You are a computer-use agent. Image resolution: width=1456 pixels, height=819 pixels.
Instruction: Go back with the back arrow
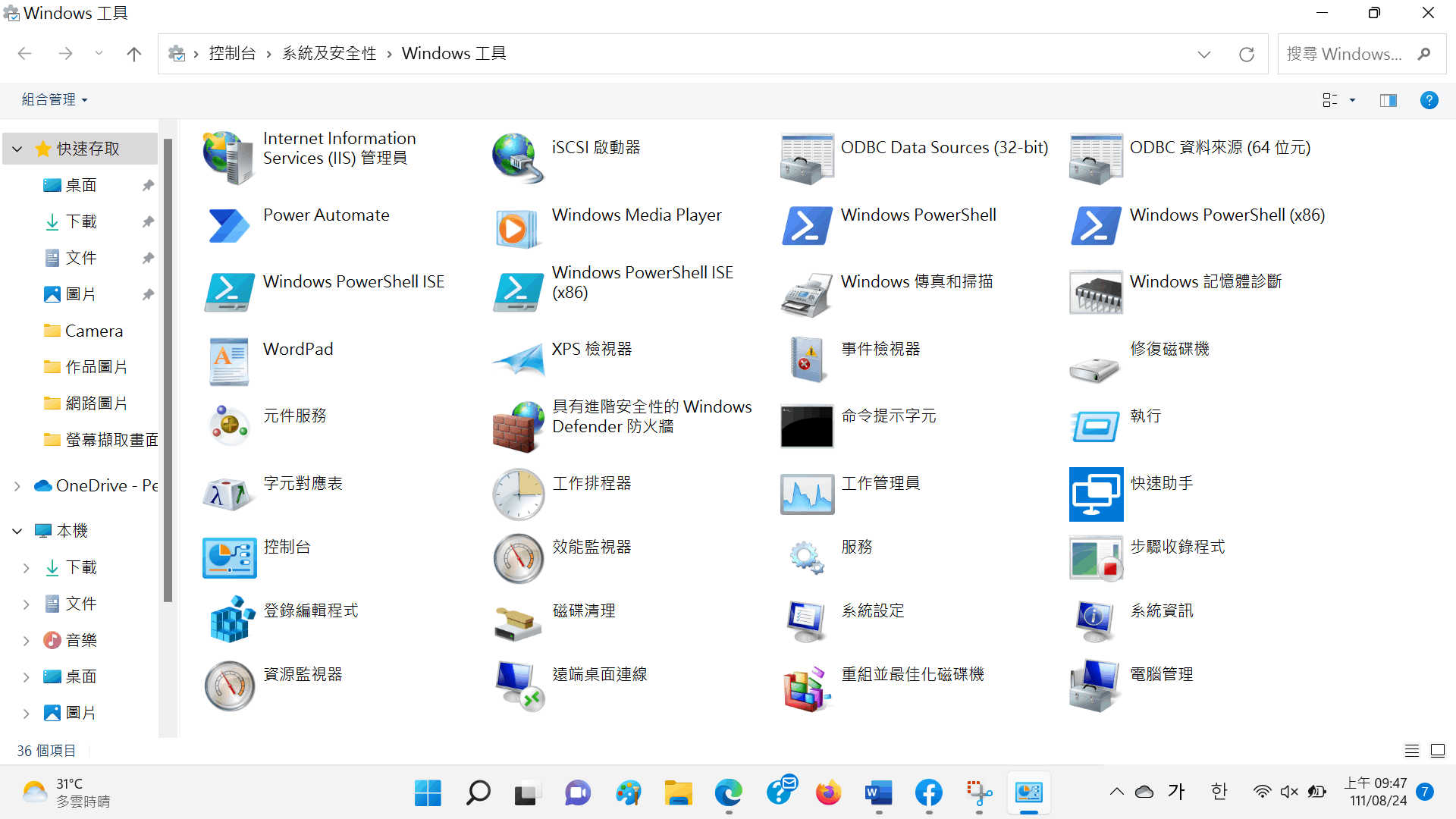[24, 53]
